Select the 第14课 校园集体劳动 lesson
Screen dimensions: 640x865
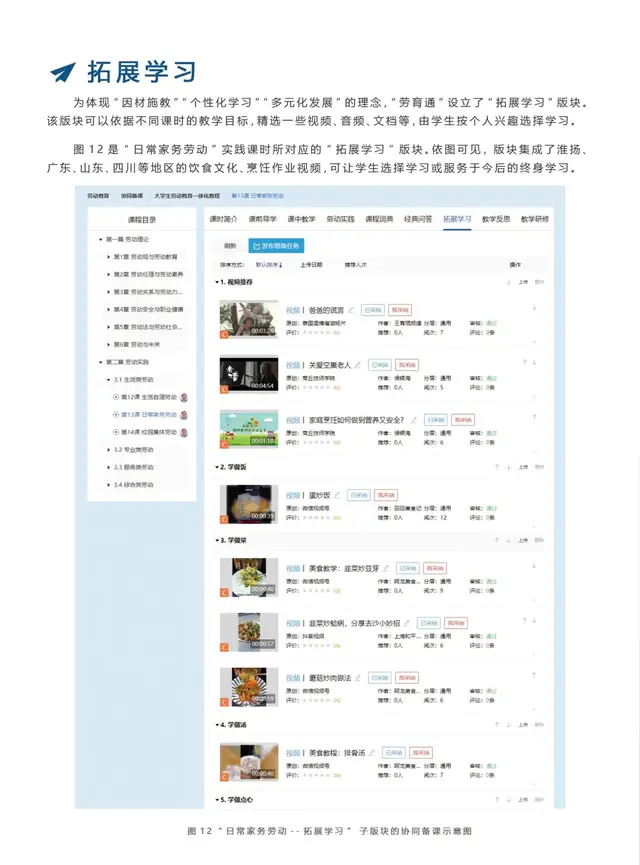point(149,432)
